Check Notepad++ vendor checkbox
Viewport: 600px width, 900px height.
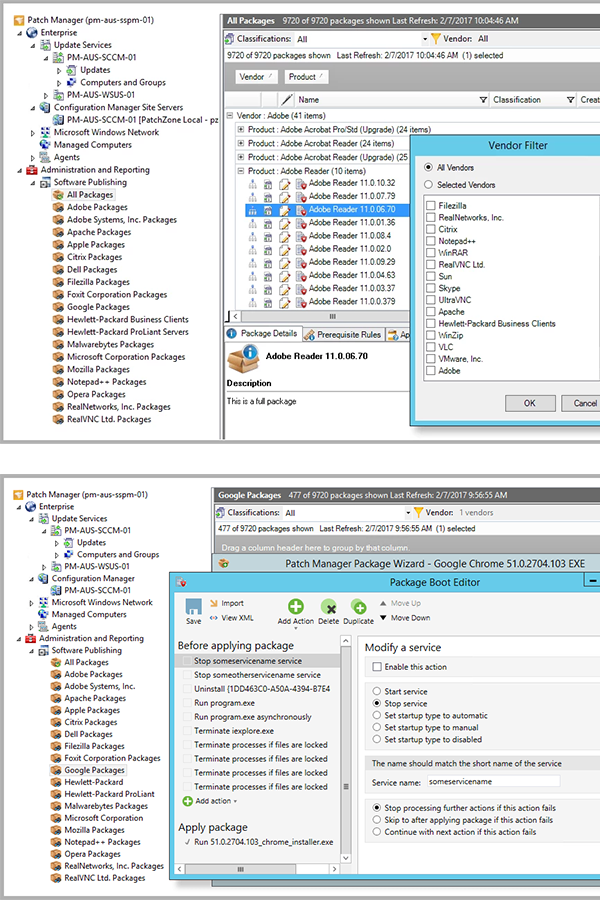tap(431, 241)
